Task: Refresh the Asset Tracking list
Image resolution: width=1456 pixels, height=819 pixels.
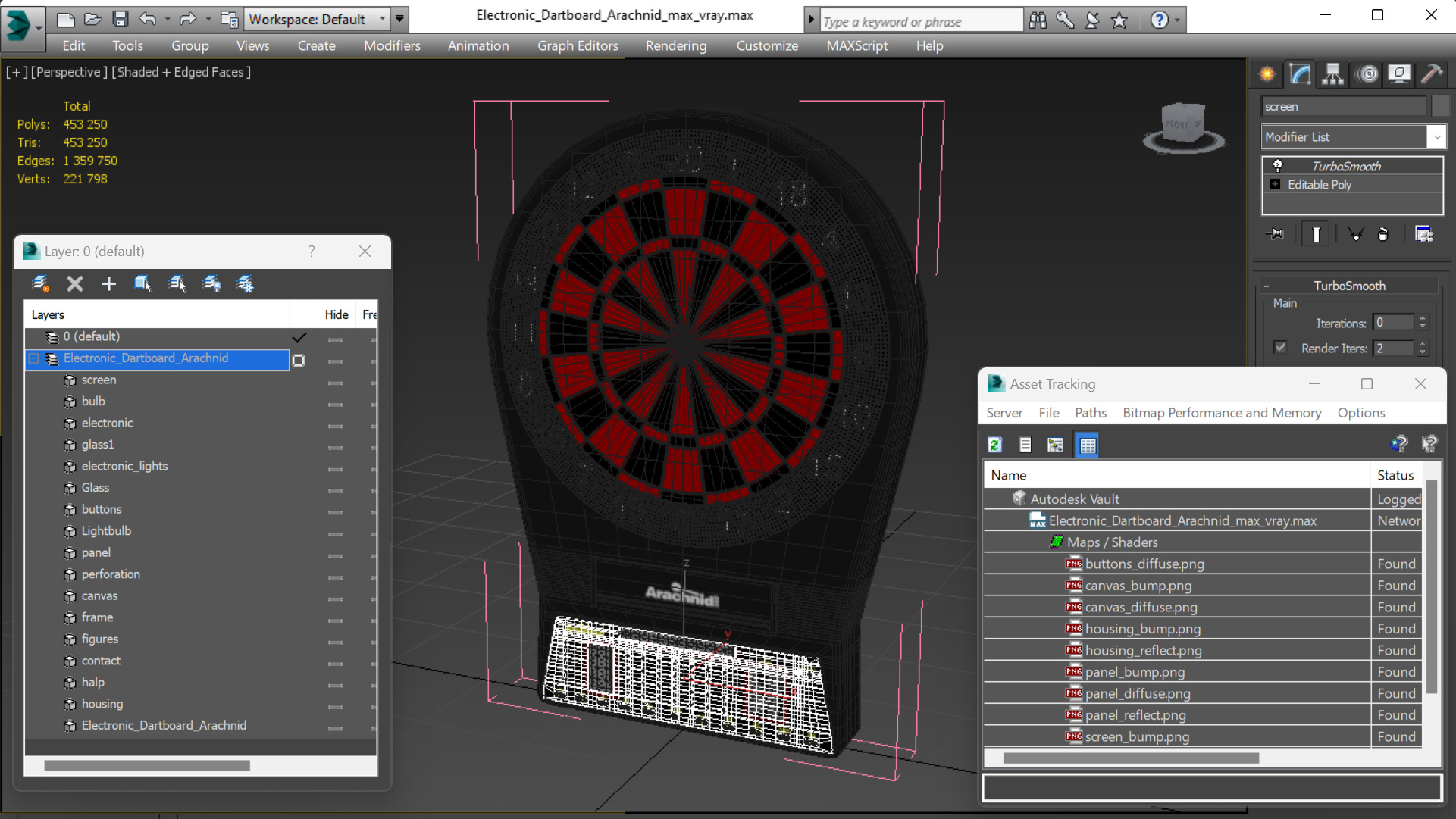Action: [x=995, y=445]
